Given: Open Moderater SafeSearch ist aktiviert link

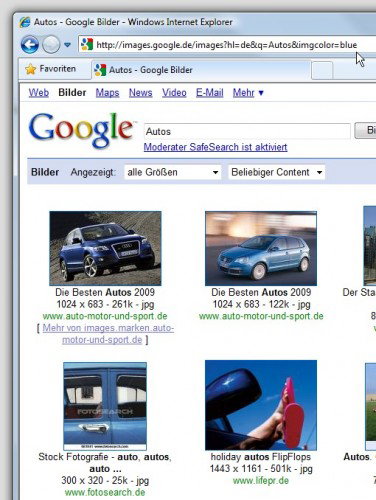Looking at the screenshot, I should [x=215, y=147].
